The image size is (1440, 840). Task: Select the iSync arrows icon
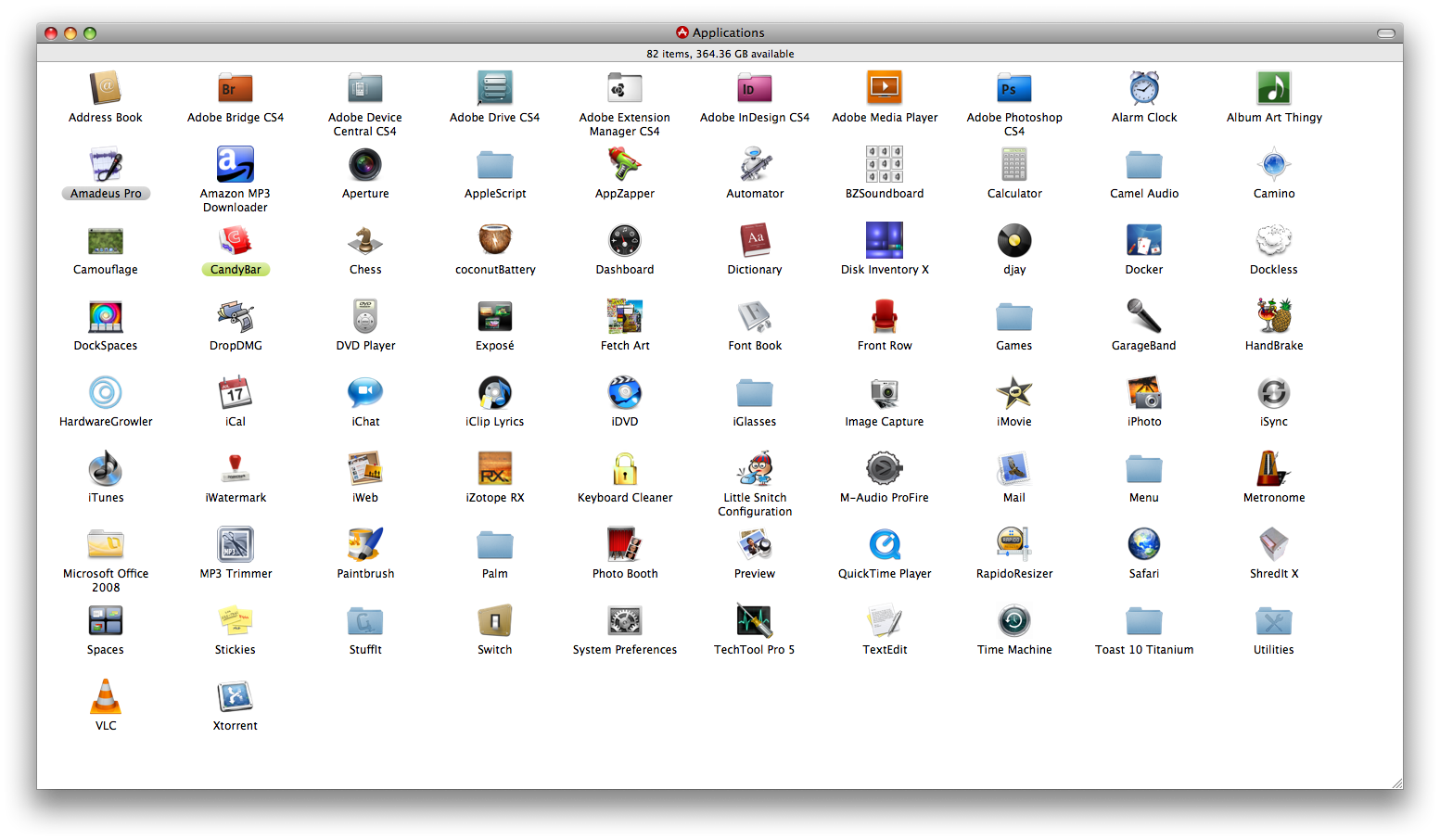pyautogui.click(x=1274, y=392)
